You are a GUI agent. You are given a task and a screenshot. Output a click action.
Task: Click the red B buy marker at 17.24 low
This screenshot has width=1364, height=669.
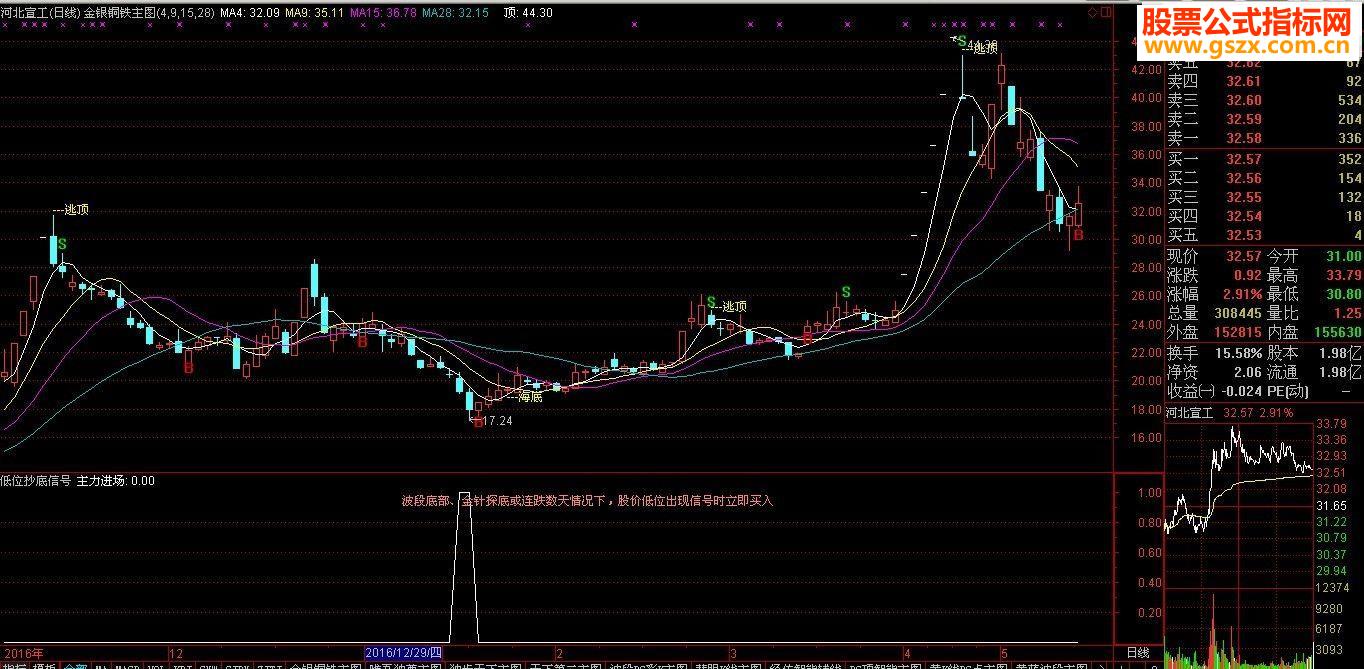click(479, 423)
